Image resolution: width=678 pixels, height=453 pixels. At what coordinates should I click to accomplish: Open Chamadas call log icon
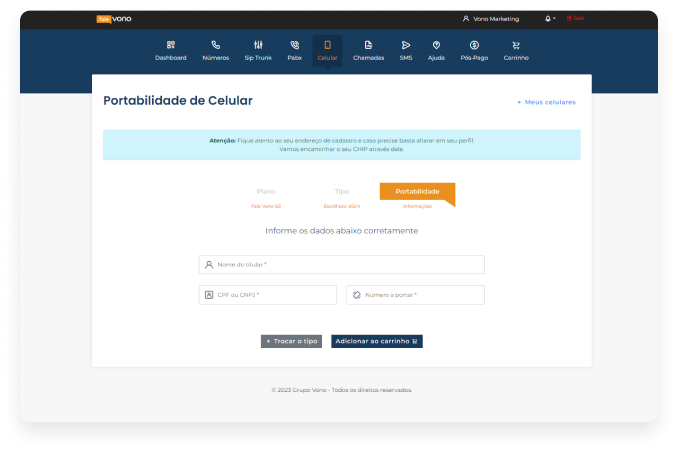368,45
